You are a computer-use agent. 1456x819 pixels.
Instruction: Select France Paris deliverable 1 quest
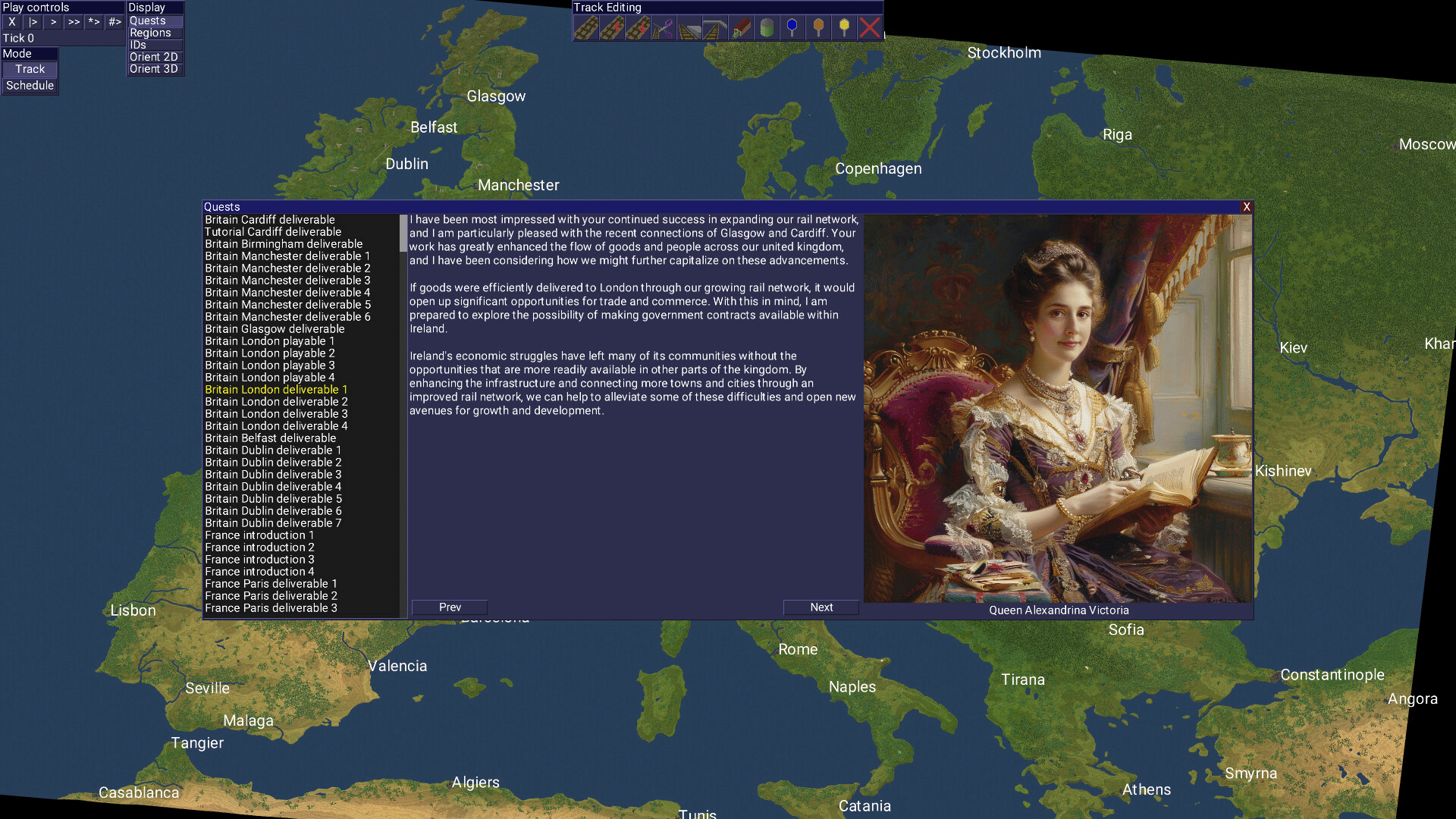click(271, 584)
